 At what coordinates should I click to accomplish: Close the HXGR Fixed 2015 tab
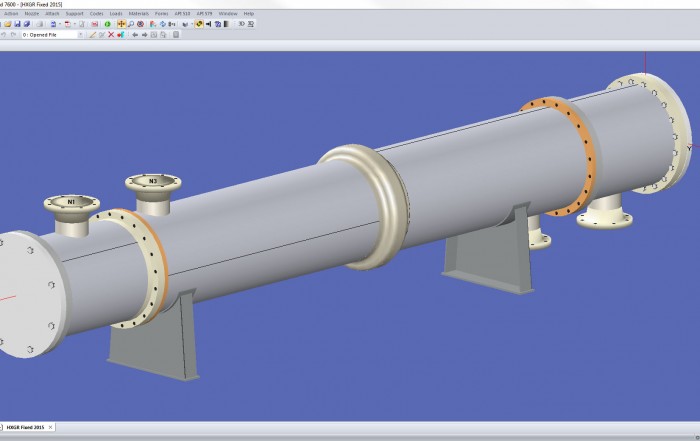(x=50, y=427)
